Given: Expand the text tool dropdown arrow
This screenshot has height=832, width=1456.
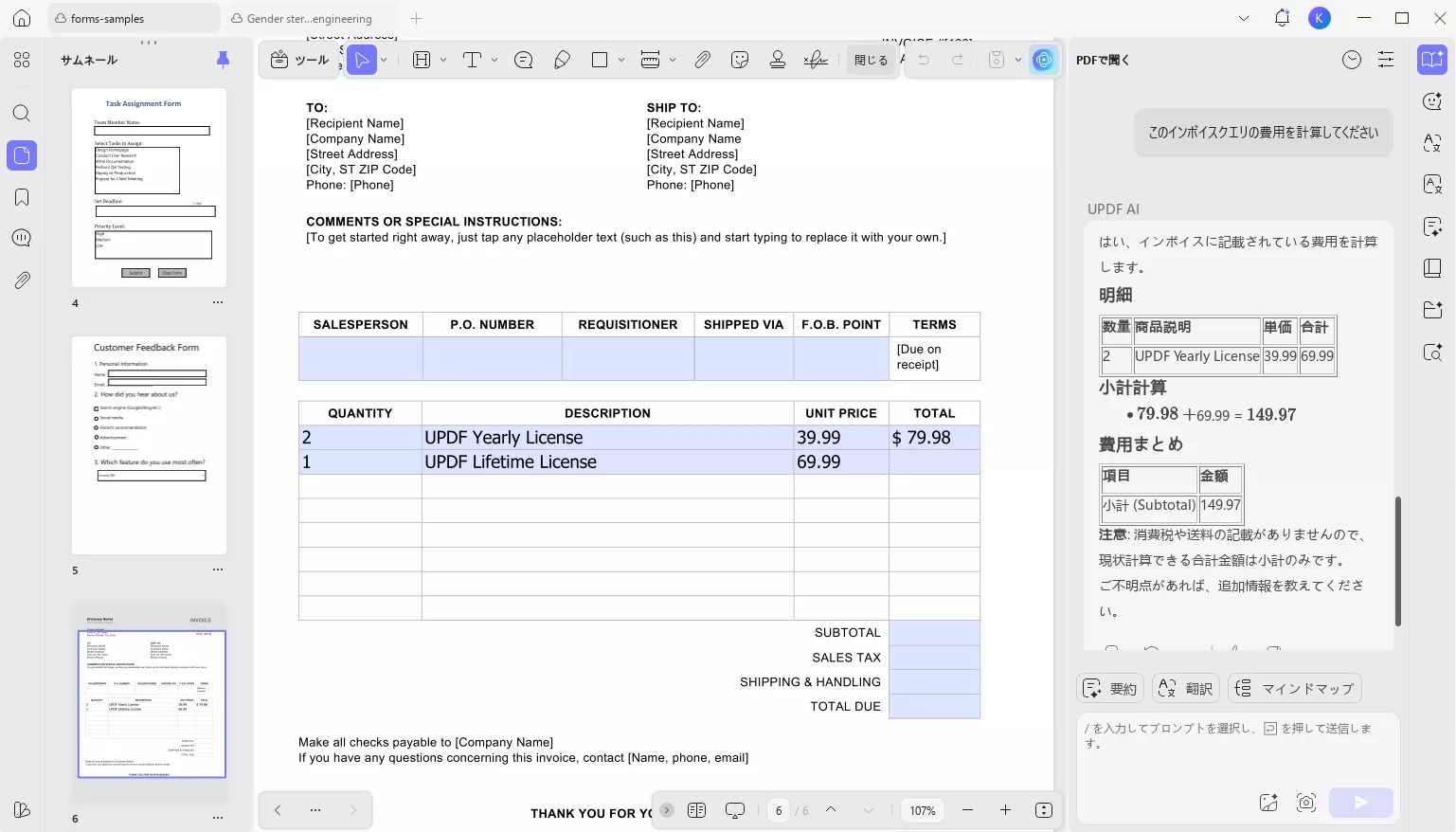Looking at the screenshot, I should point(494,60).
